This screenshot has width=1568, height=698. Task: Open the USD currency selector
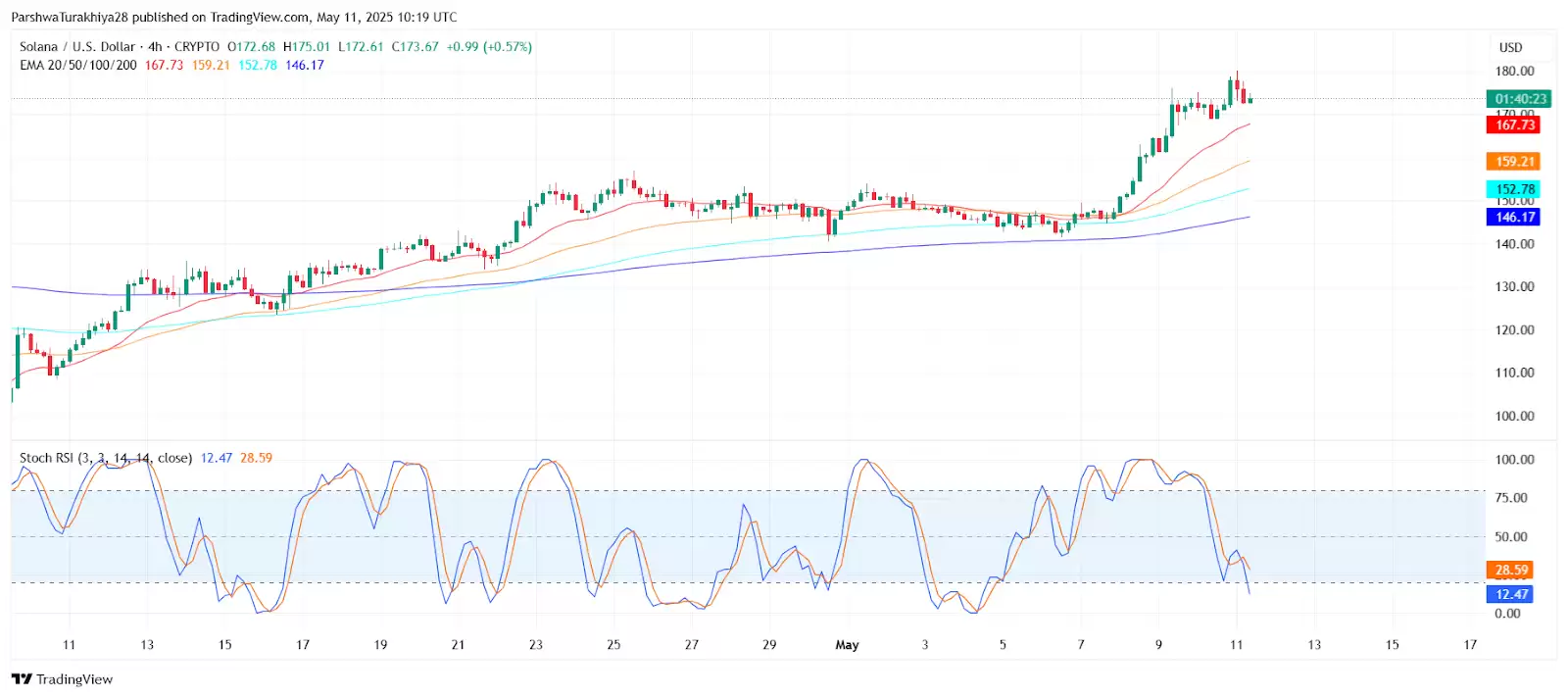[x=1510, y=47]
